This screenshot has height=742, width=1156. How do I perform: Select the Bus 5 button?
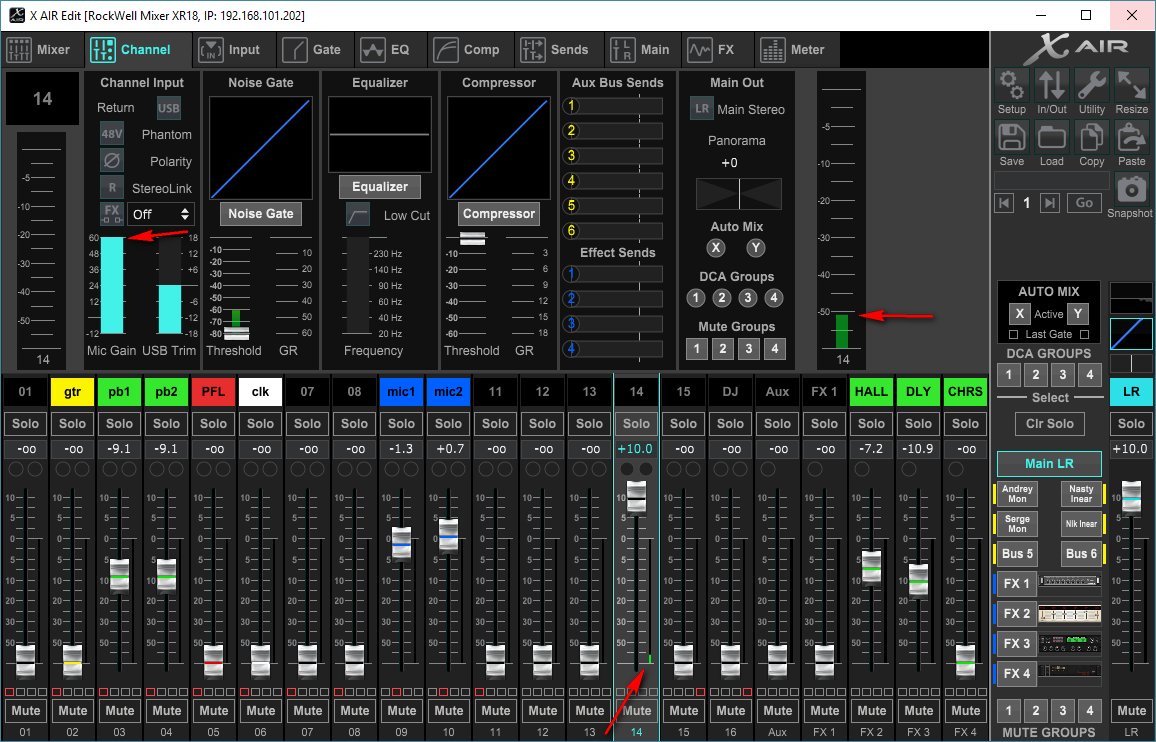pos(1017,553)
